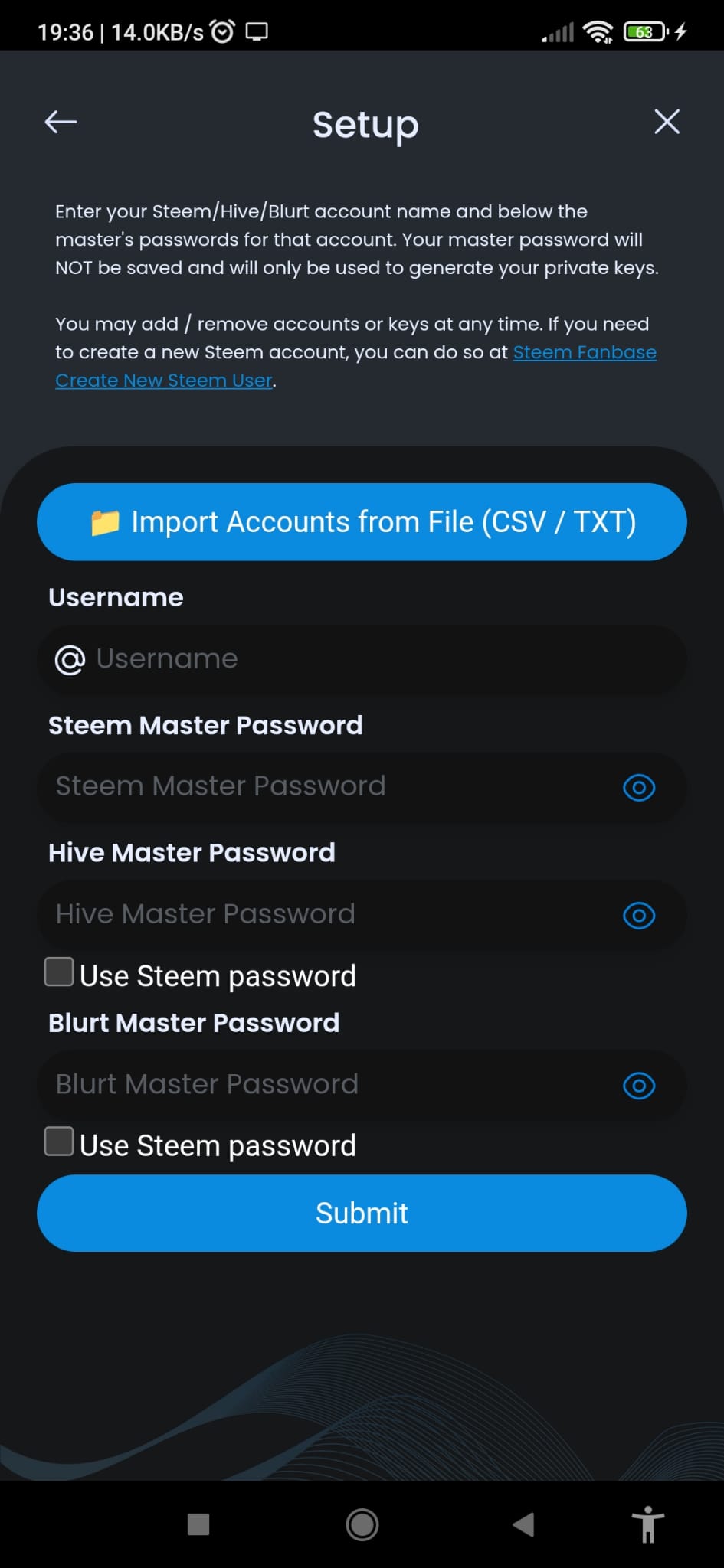This screenshot has height=1568, width=724.
Task: Reveal Hive Master Password via eye icon
Action: [639, 915]
